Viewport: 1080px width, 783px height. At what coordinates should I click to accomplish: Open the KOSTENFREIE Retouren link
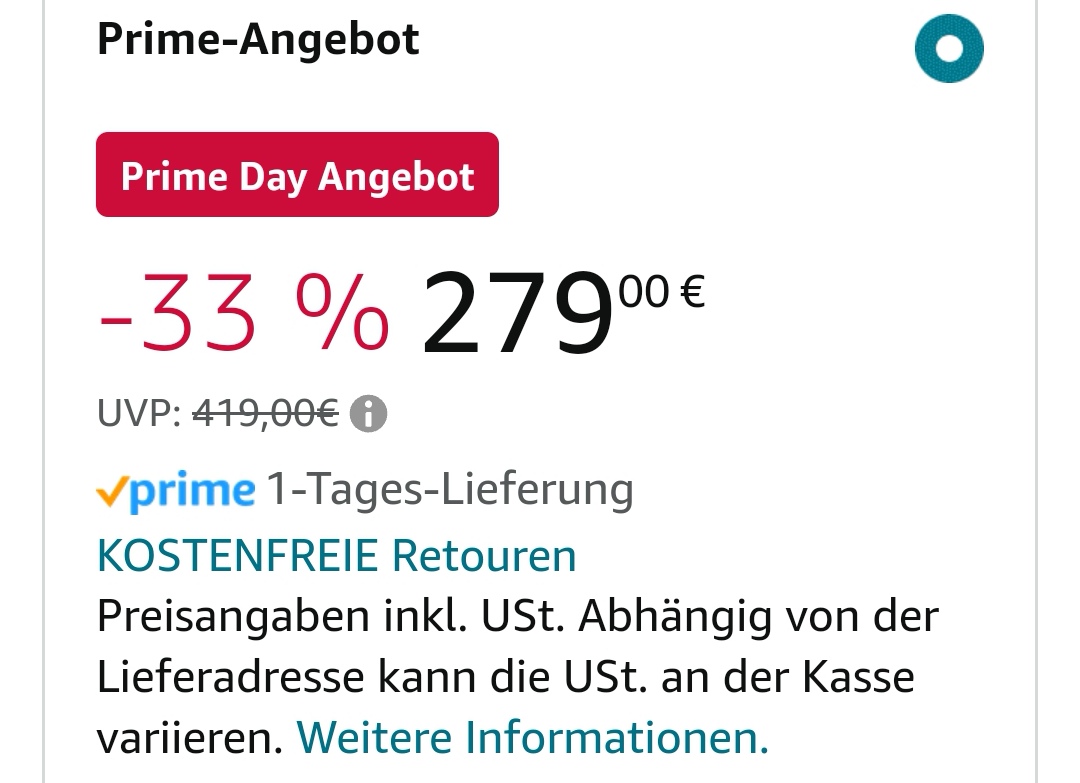point(336,555)
